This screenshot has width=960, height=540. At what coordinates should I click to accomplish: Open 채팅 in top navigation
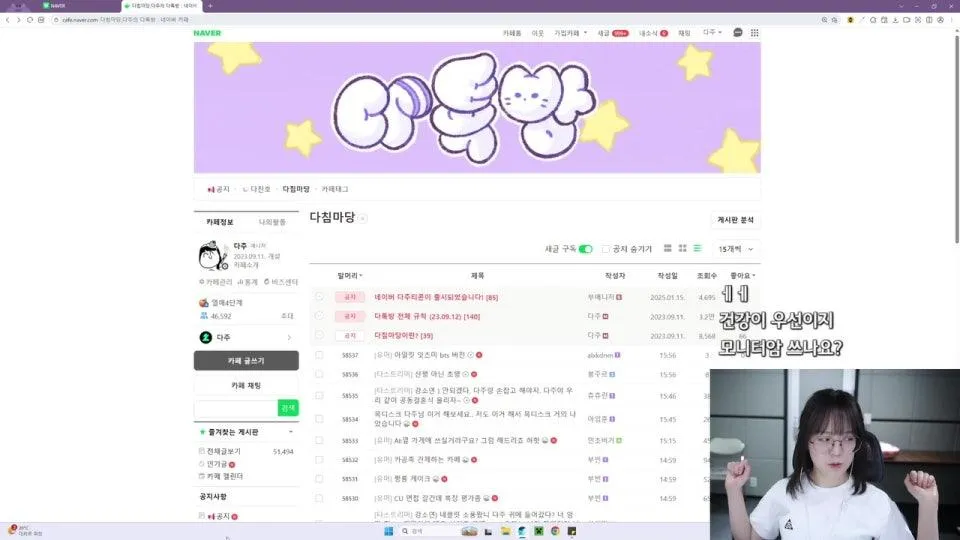point(684,33)
